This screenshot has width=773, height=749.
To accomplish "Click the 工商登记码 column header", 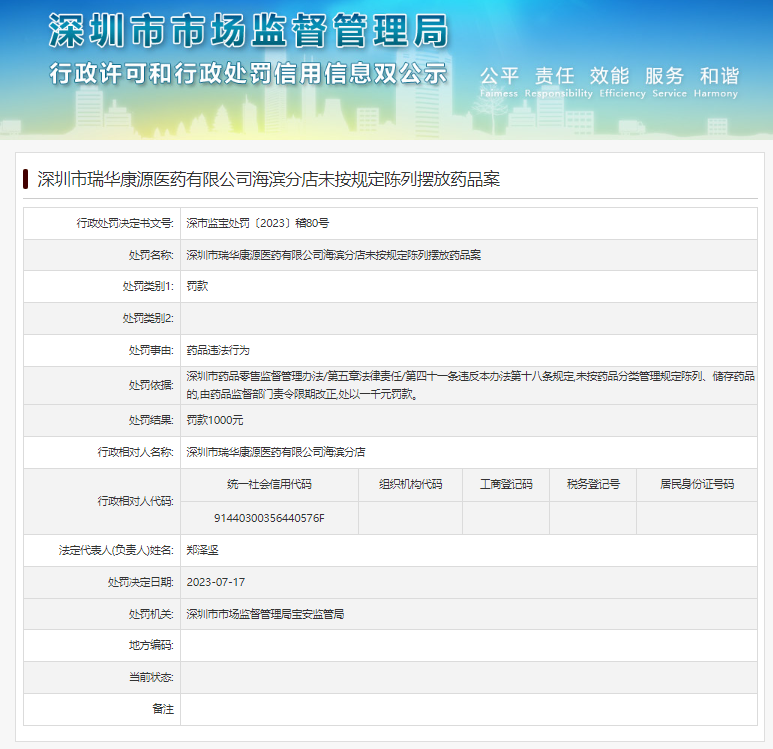I will 506,484.
